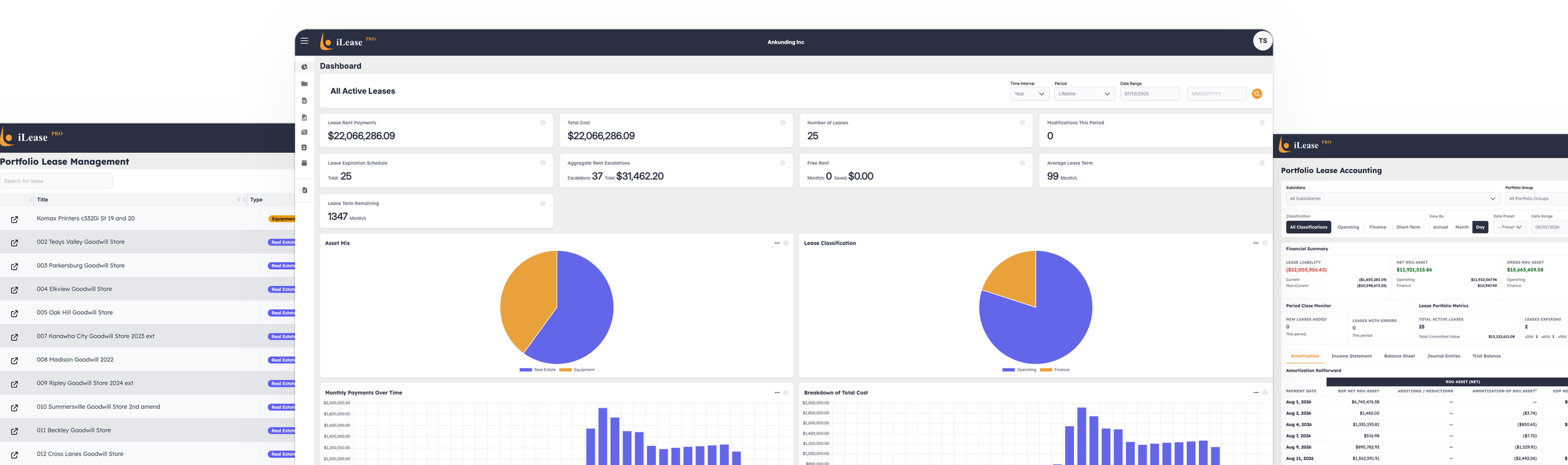Open the calendar icon in the sidebar
Viewport: 1568px width, 465px height.
304,163
